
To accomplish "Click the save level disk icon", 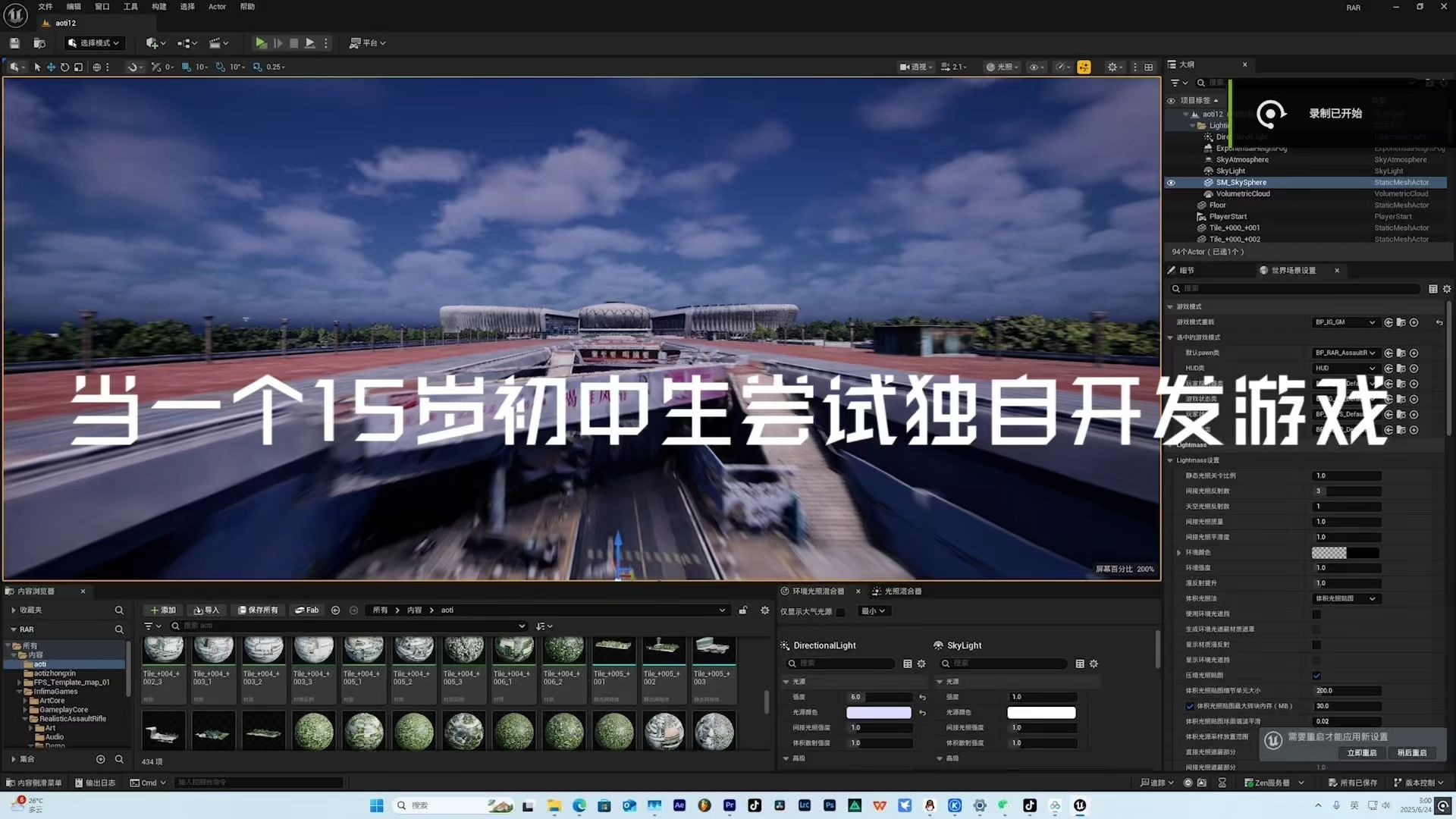I will (x=14, y=43).
